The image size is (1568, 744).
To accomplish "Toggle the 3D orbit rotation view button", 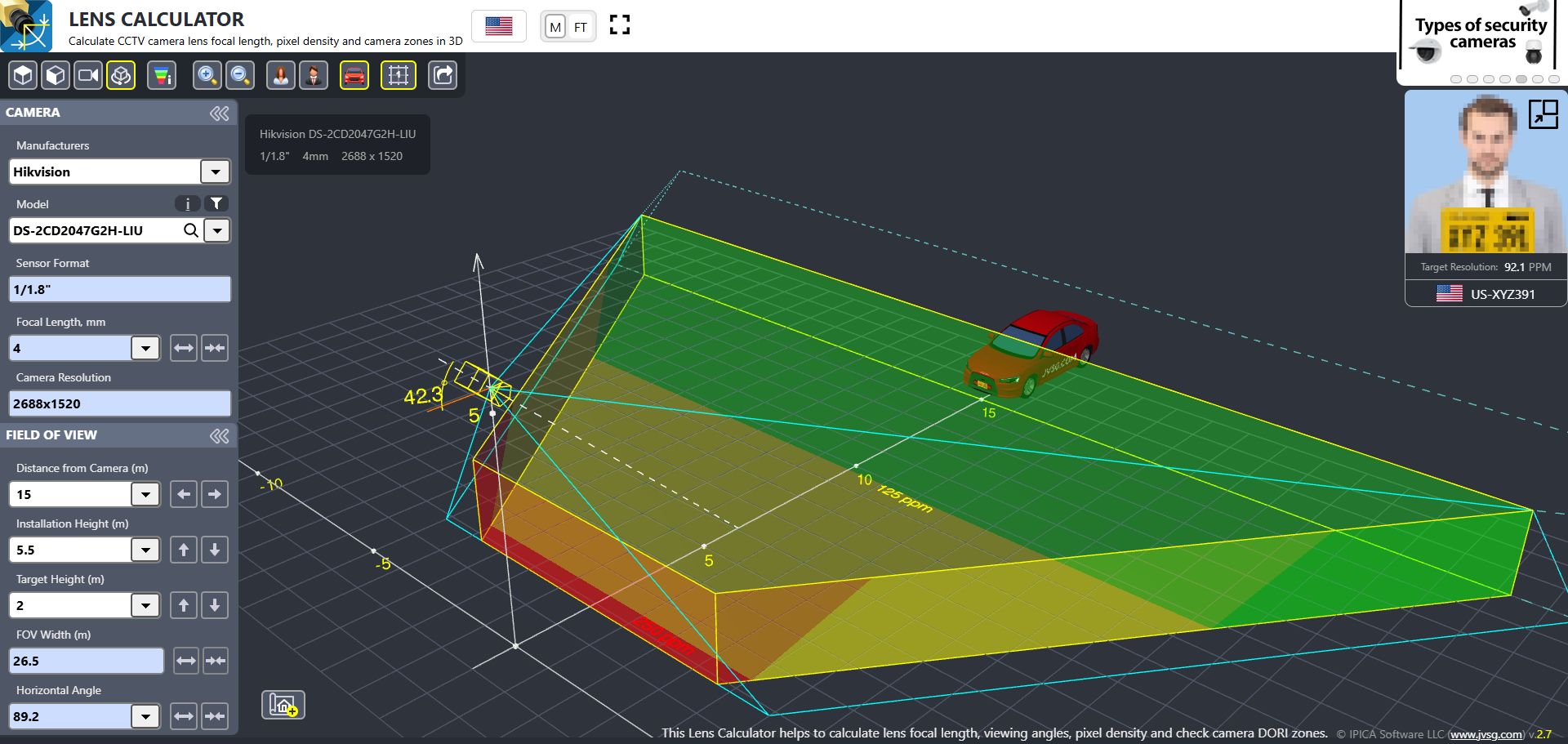I will (x=121, y=76).
